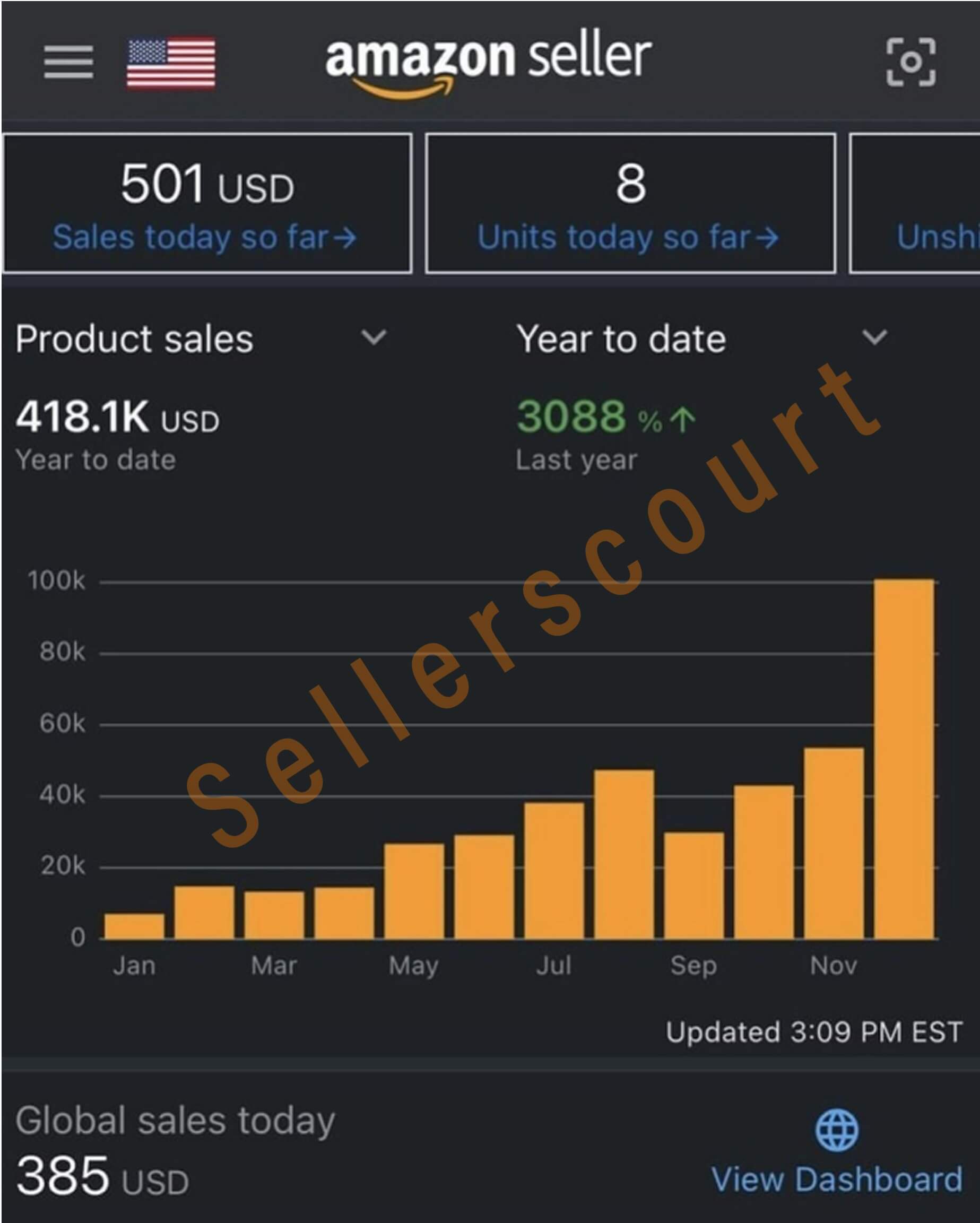
Task: Open the hamburger menu
Action: point(68,62)
